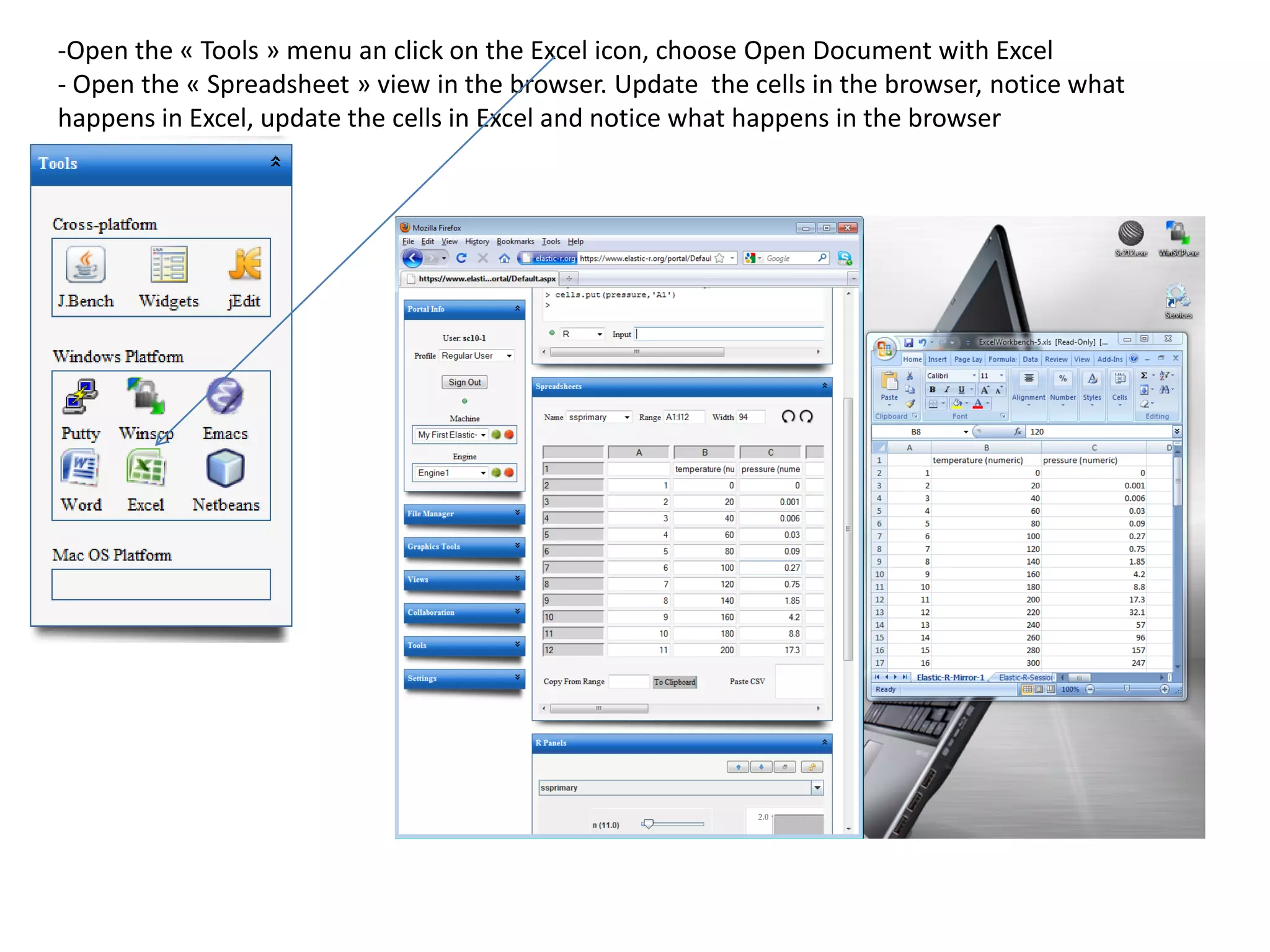
Task: Switch to Excel Insert tab
Action: [937, 359]
